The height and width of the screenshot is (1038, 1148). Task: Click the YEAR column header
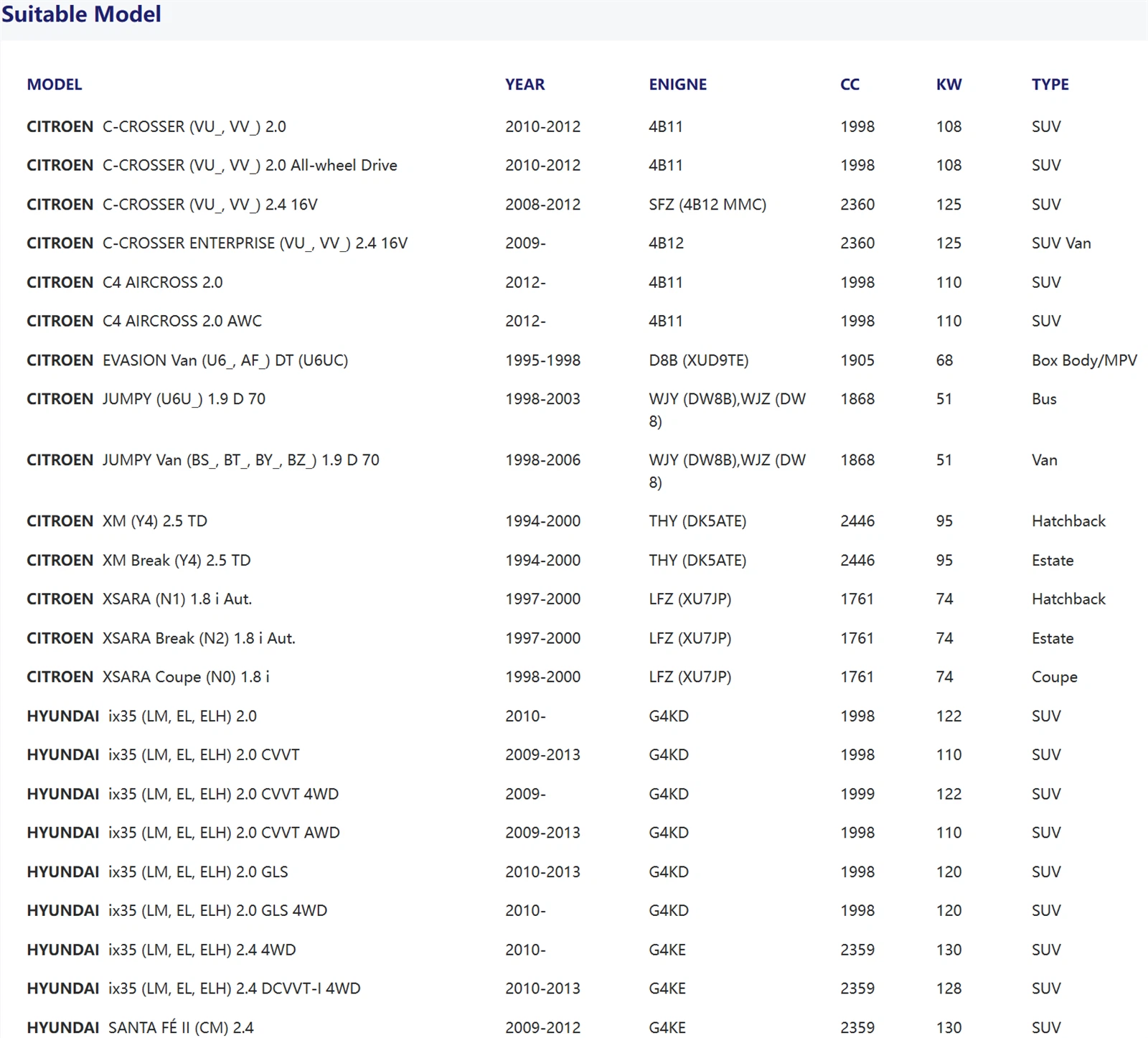click(524, 84)
